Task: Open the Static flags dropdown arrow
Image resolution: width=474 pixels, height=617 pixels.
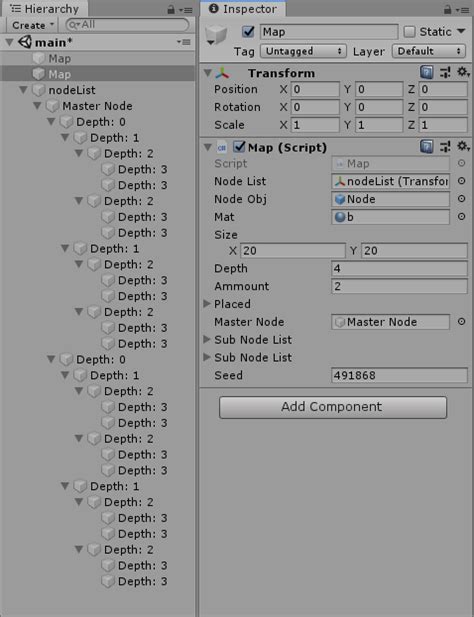Action: (461, 31)
